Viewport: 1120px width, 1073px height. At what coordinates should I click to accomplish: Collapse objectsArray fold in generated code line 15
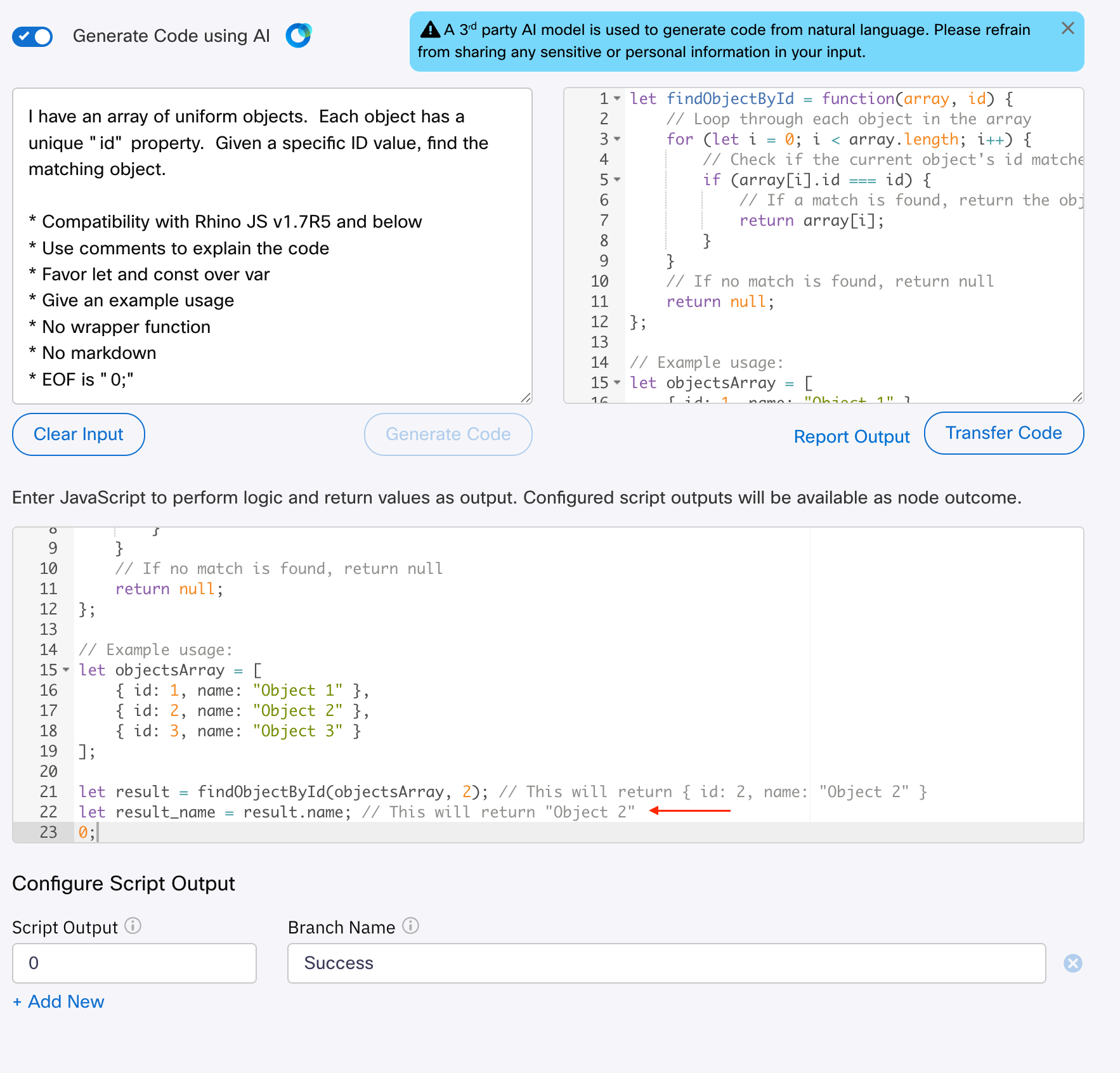tap(617, 383)
